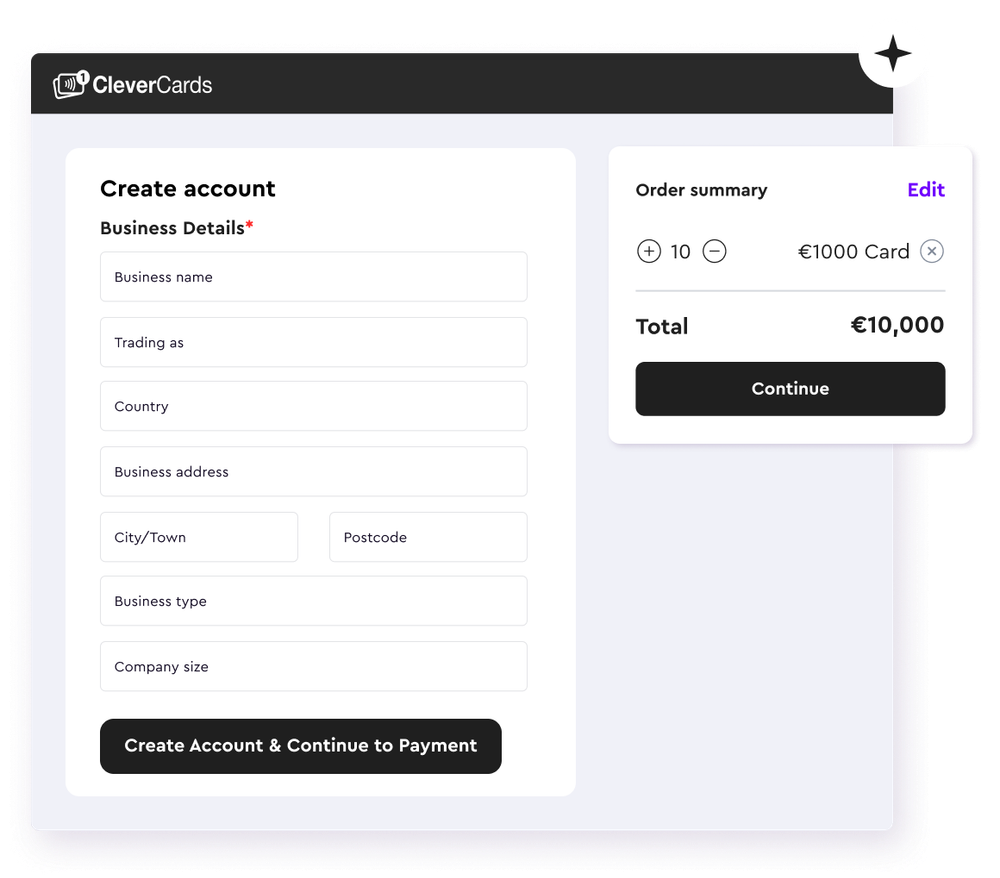Click the quantity value 10
Image resolution: width=1000 pixels, height=878 pixels.
click(681, 251)
